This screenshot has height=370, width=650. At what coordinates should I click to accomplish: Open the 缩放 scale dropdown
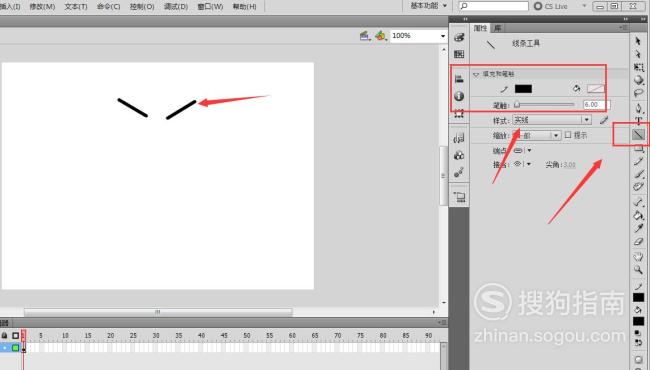pyautogui.click(x=536, y=135)
